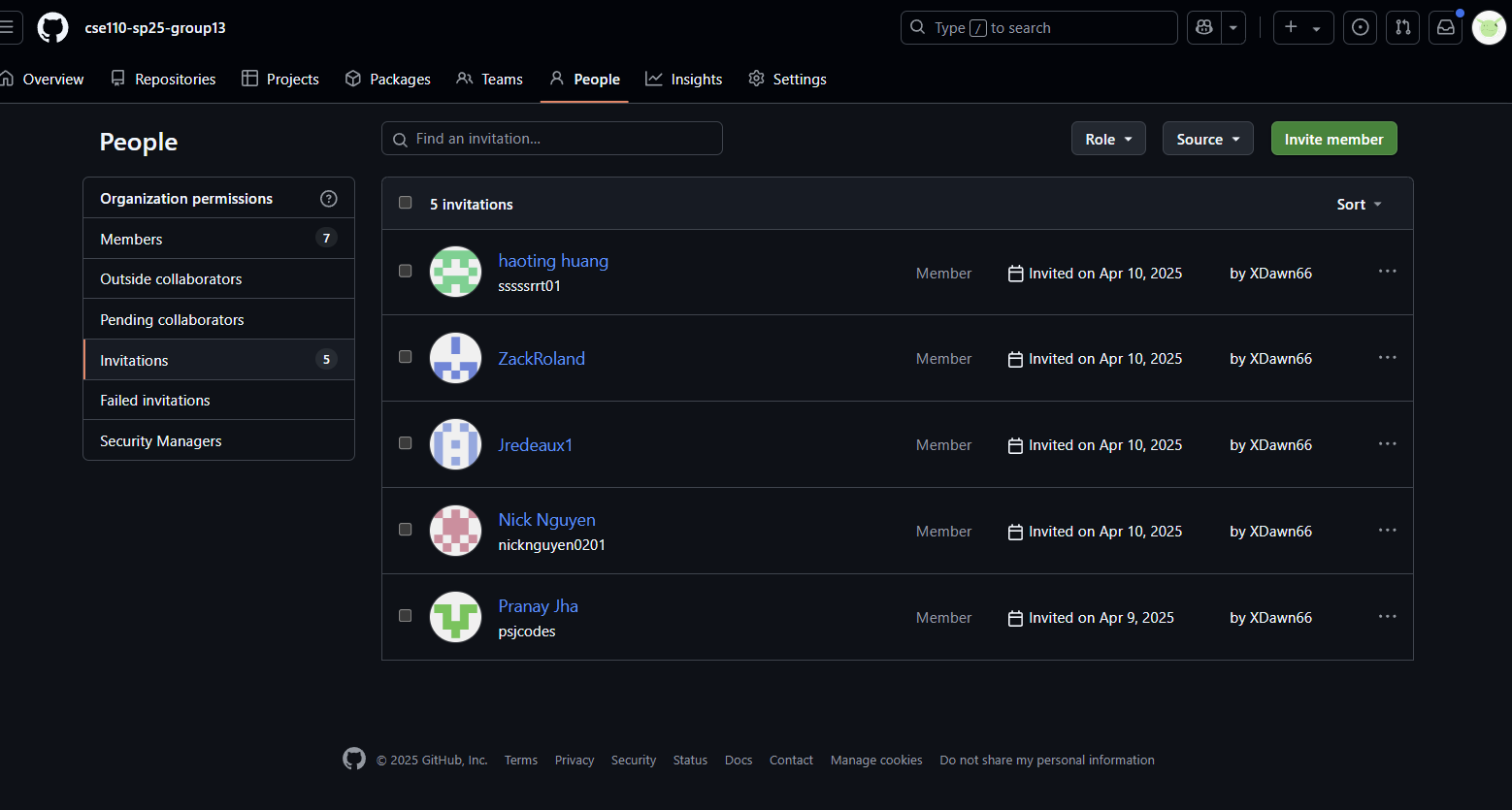Image resolution: width=1512 pixels, height=810 pixels.
Task: Switch to the Repositories tab
Action: point(163,79)
